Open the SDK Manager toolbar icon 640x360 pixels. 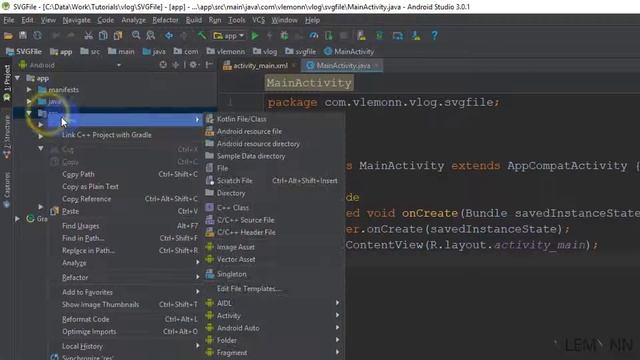pyautogui.click(x=416, y=36)
